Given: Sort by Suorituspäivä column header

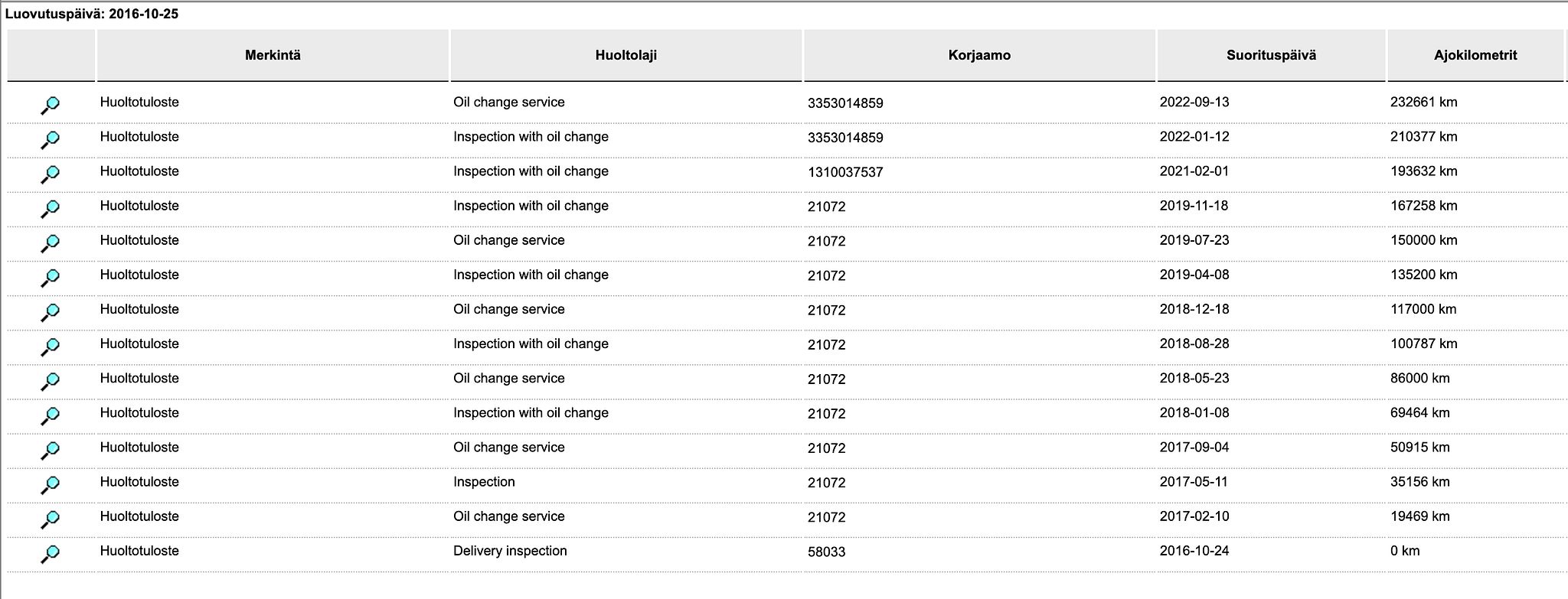Looking at the screenshot, I should tap(1271, 55).
